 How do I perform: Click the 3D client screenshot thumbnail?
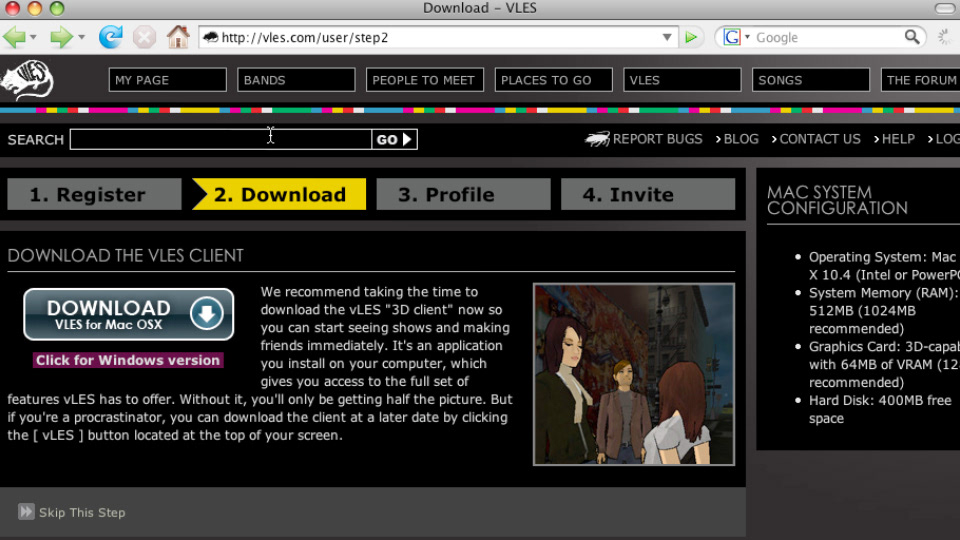point(634,374)
